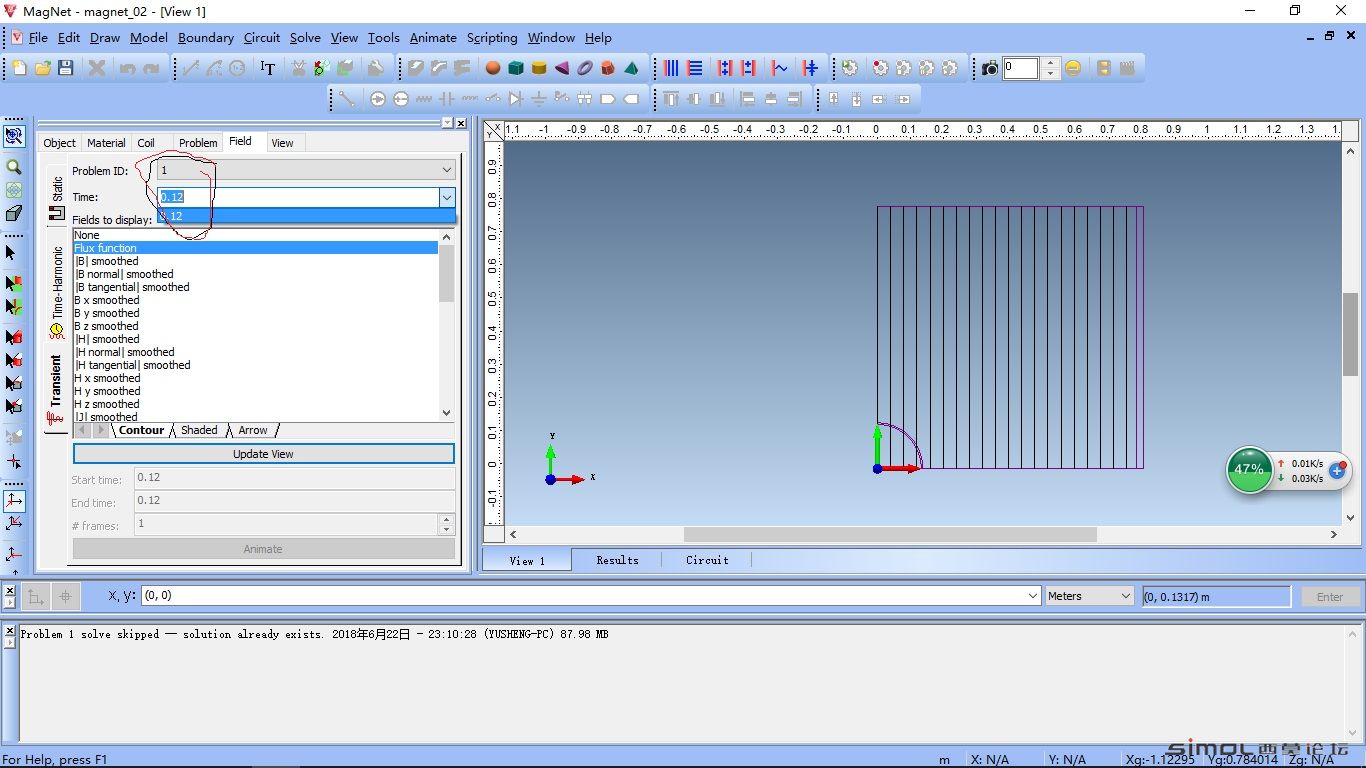The image size is (1366, 768).
Task: Insert the red polyhedron shape
Action: click(x=608, y=68)
